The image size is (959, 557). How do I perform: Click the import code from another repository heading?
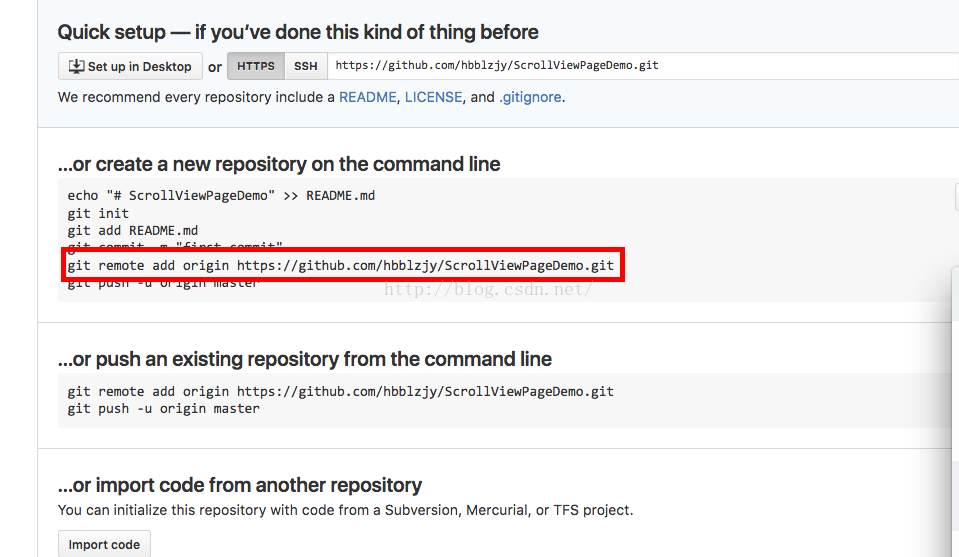[240, 485]
